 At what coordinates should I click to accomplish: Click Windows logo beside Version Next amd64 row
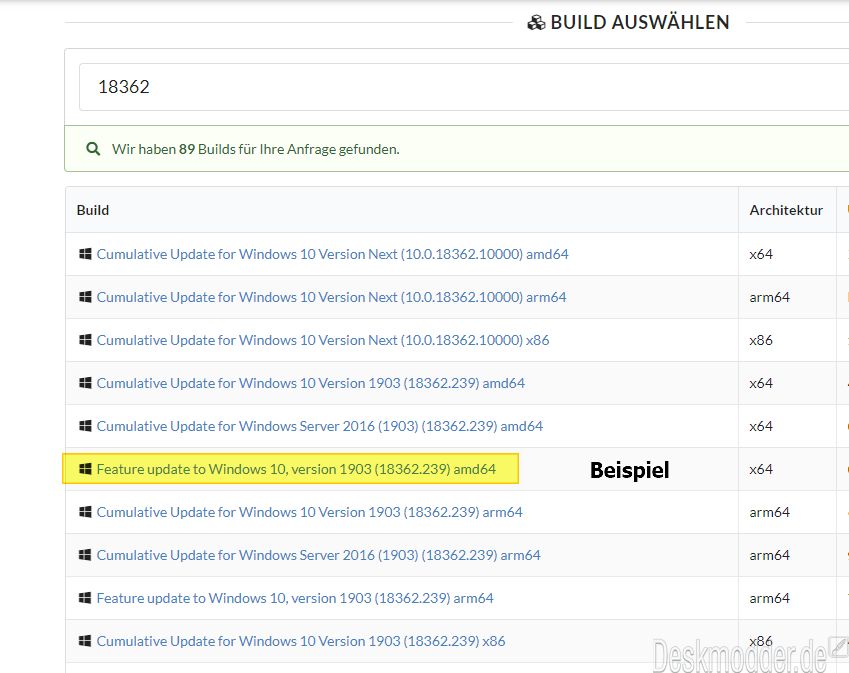(85, 253)
